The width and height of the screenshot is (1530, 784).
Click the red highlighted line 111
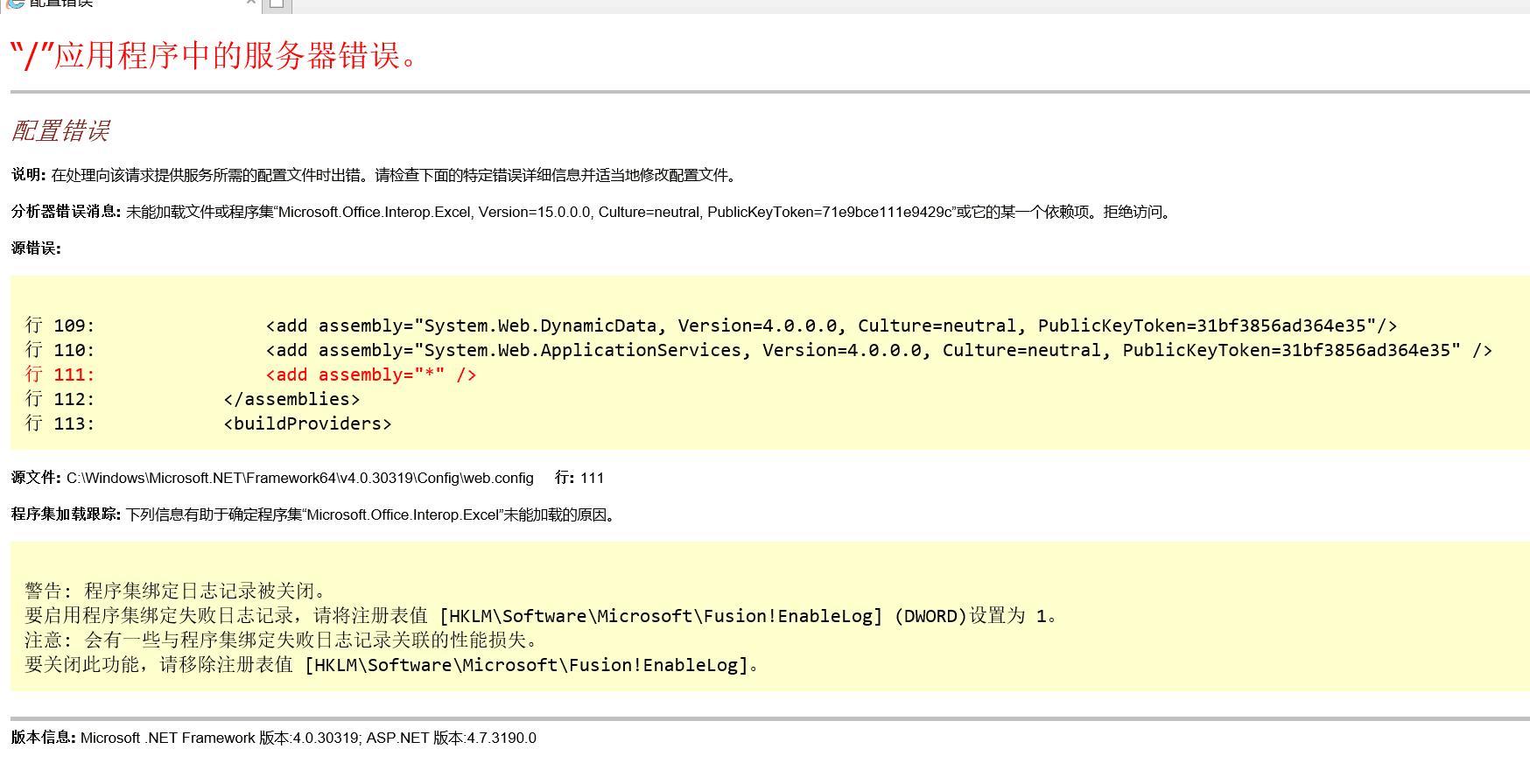[371, 374]
